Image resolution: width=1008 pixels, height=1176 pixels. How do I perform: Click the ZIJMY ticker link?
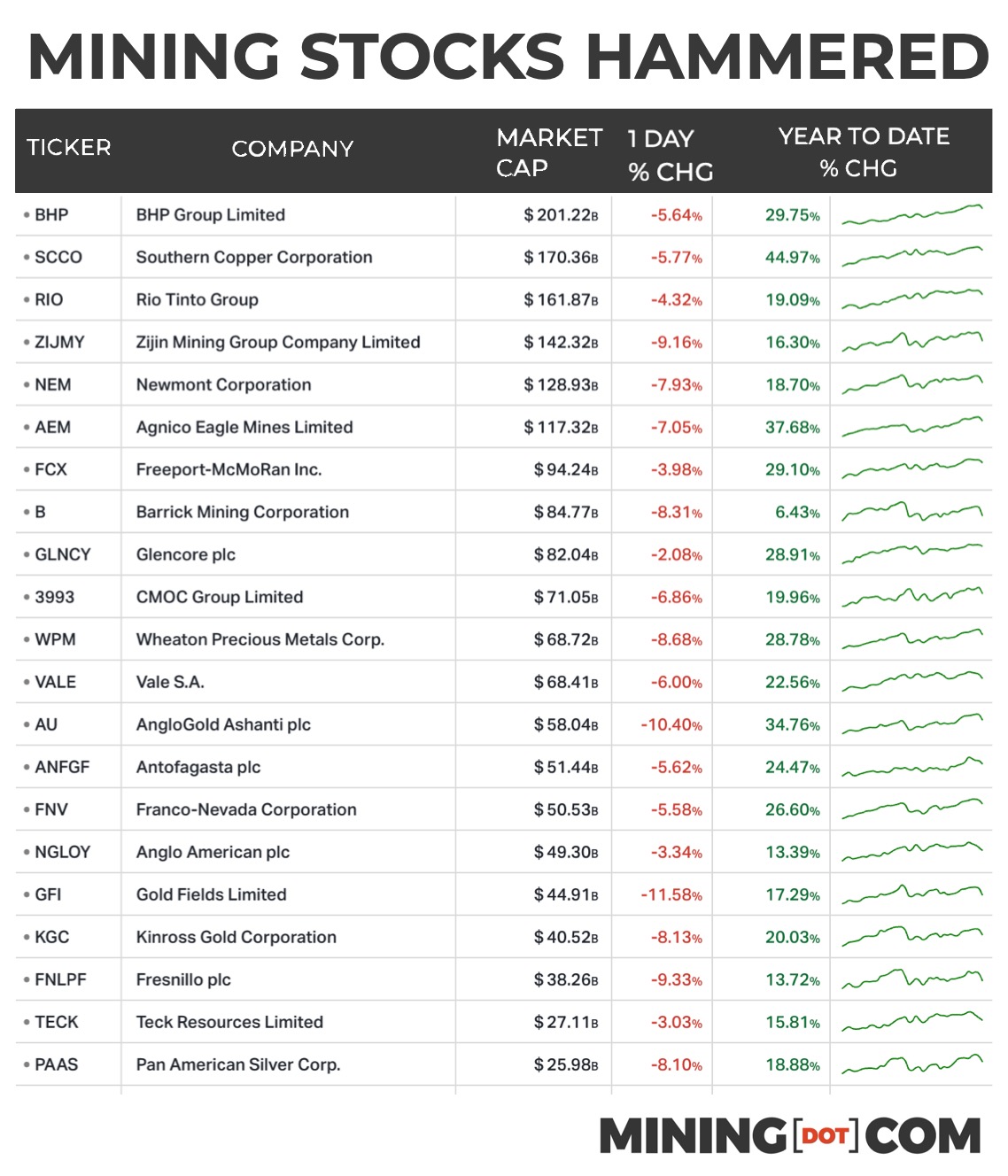pos(59,342)
